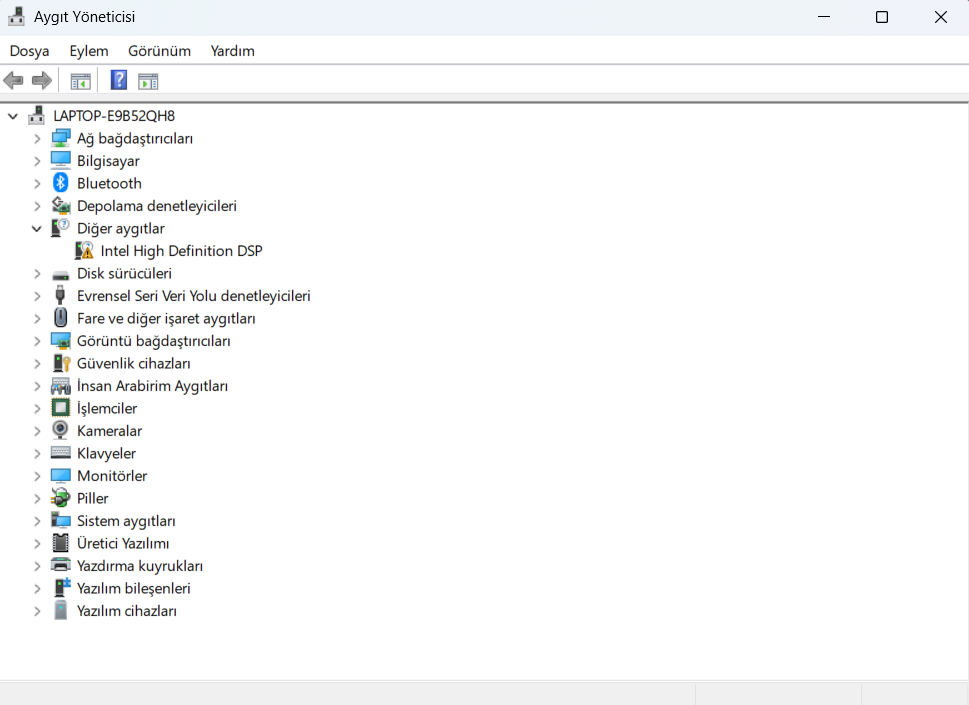Click the Kameralar webcam icon
The image size is (969, 705).
pos(61,430)
